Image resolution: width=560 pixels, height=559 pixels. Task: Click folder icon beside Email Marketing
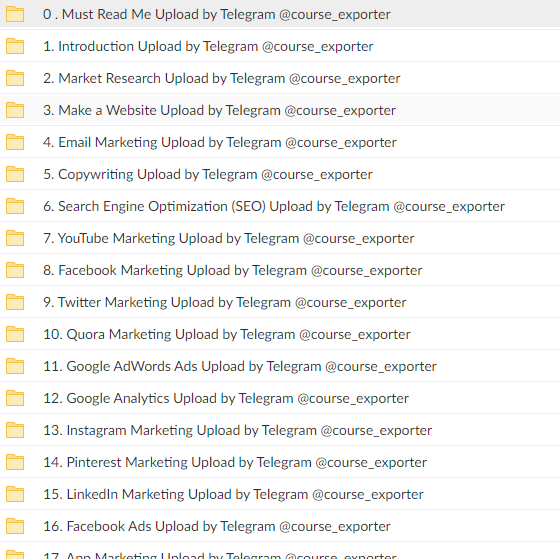point(15,142)
